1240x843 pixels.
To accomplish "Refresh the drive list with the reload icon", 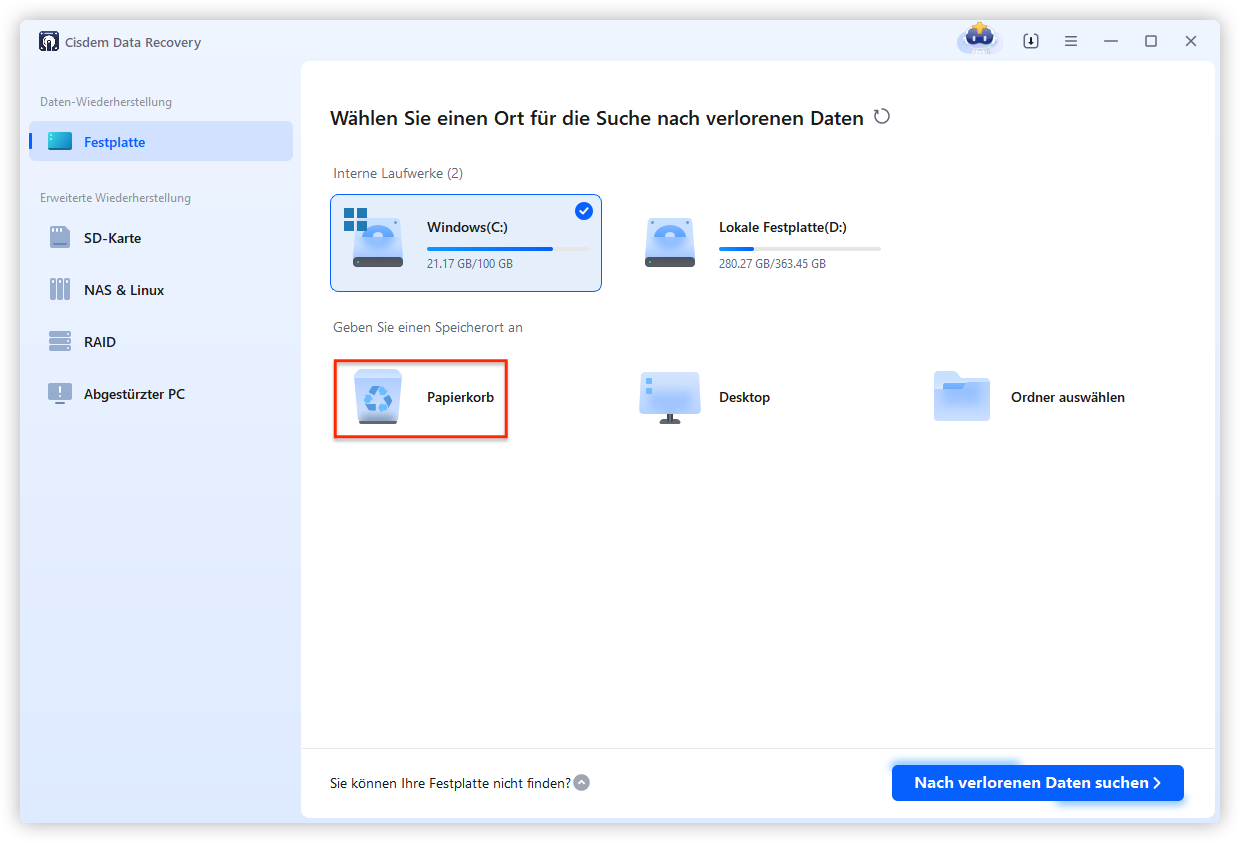I will [x=882, y=117].
